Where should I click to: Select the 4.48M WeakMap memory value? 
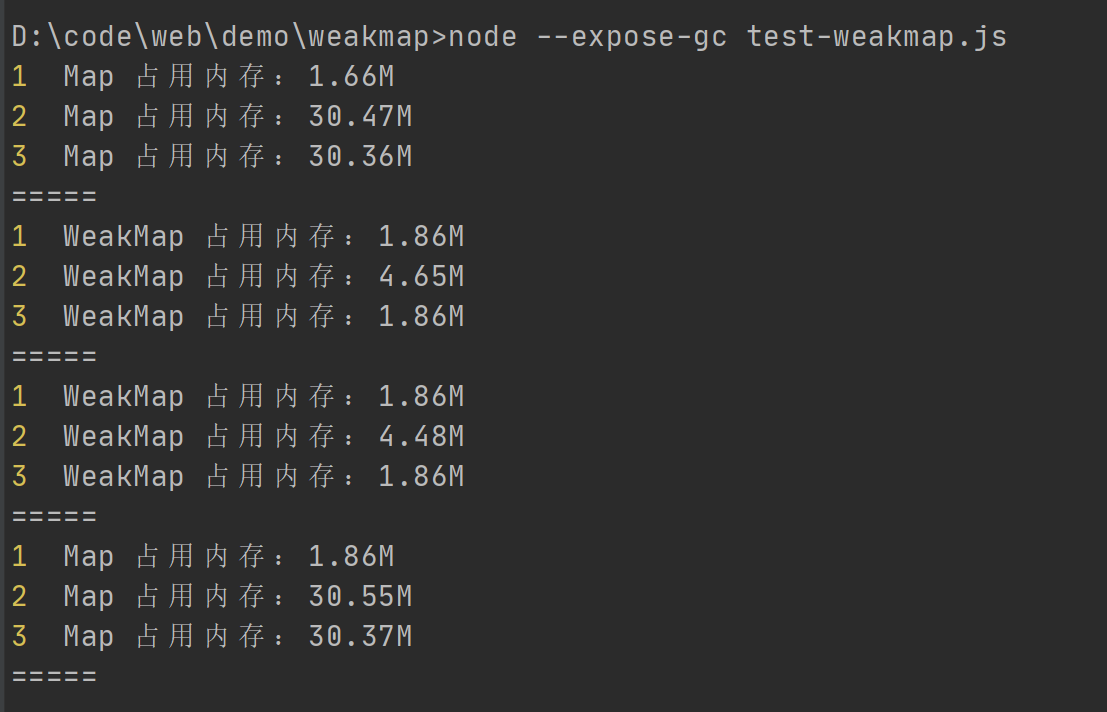coord(421,437)
